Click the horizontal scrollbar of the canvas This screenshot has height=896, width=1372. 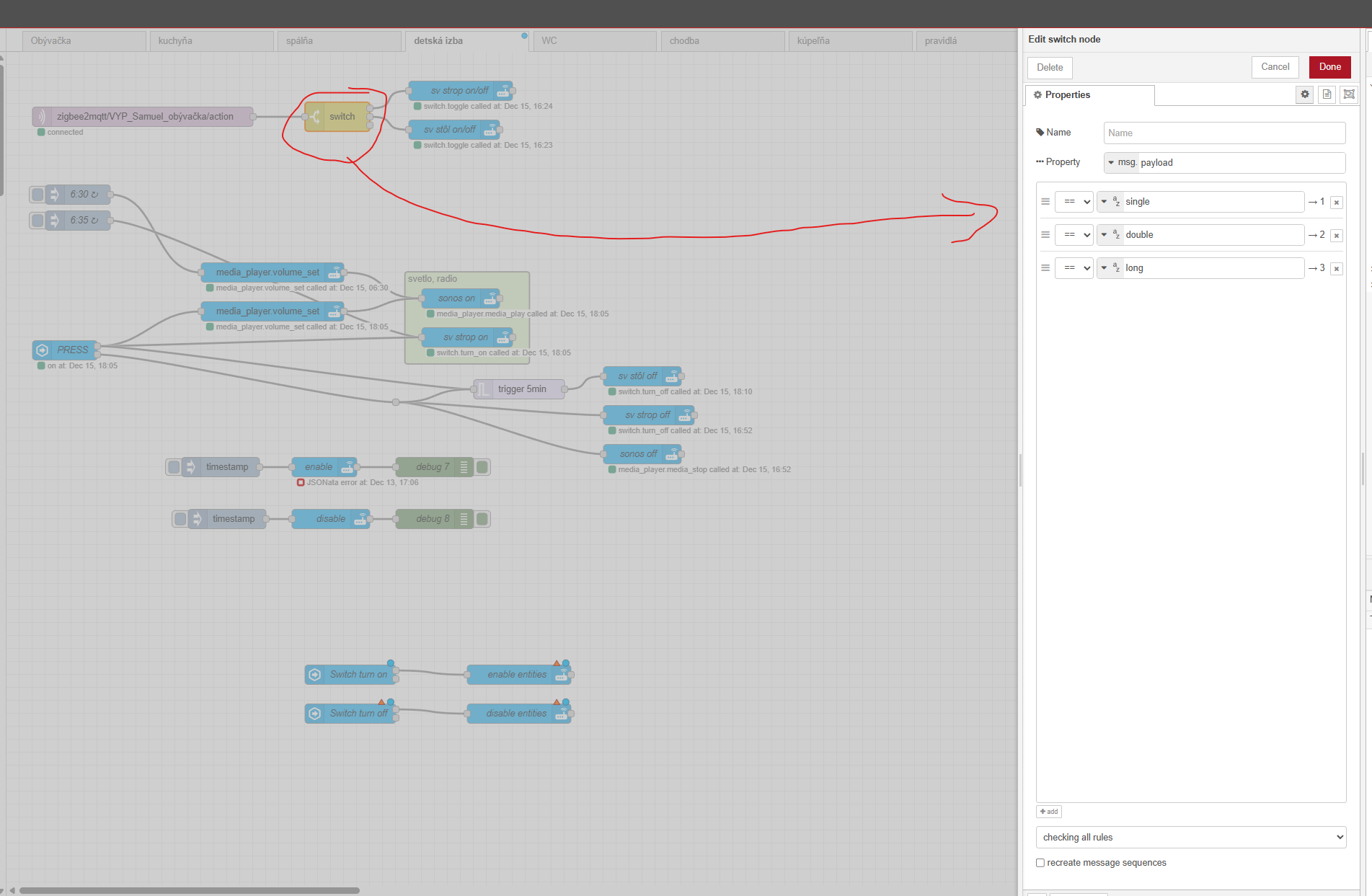pyautogui.click(x=189, y=890)
